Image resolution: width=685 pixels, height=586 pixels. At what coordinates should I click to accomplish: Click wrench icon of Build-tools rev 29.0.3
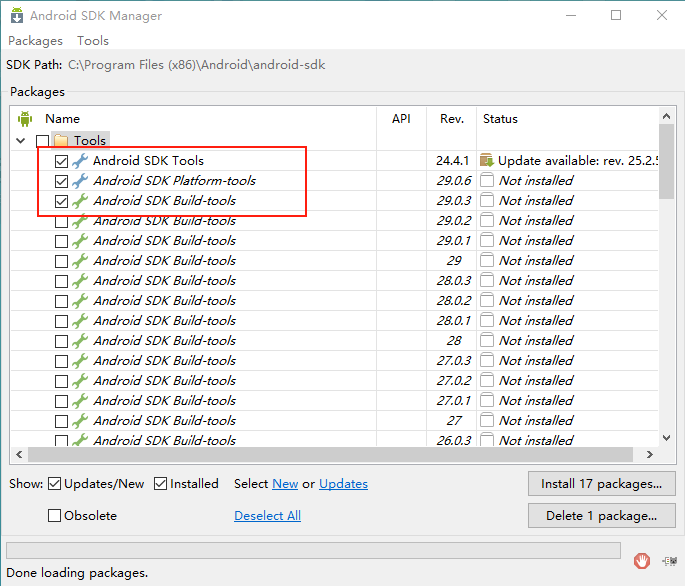(x=80, y=201)
